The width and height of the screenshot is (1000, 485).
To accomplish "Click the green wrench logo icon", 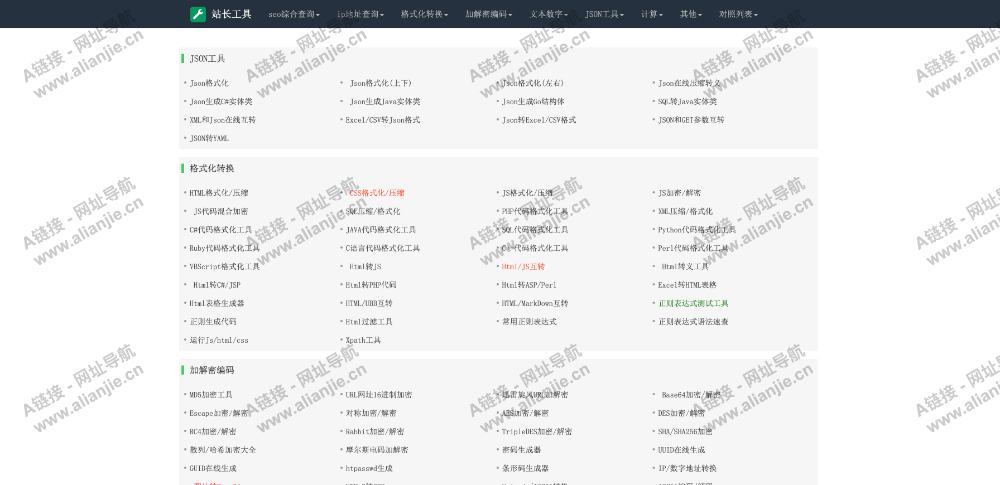I will pos(198,14).
